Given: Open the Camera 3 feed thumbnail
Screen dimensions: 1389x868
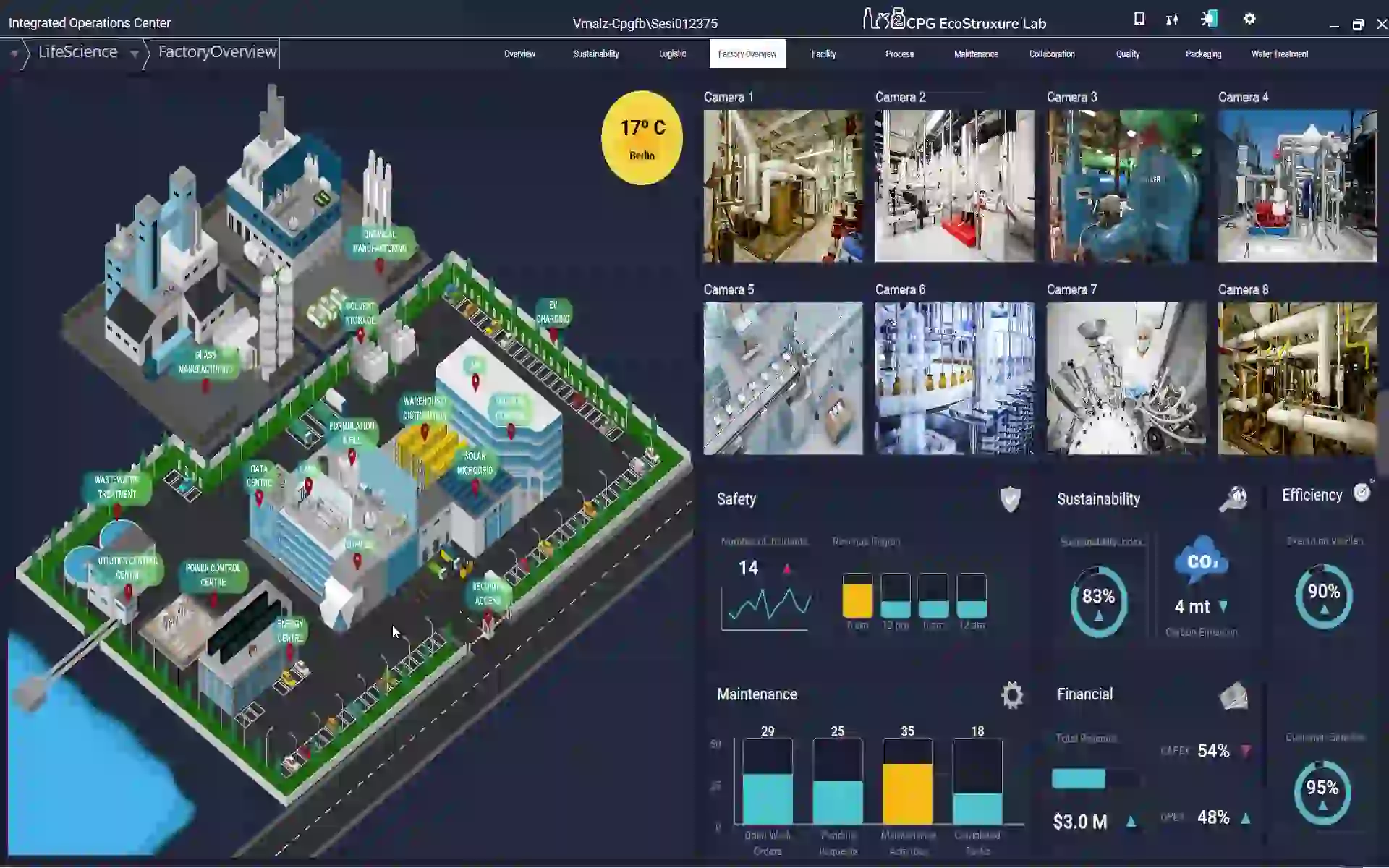Looking at the screenshot, I should pos(1126,186).
